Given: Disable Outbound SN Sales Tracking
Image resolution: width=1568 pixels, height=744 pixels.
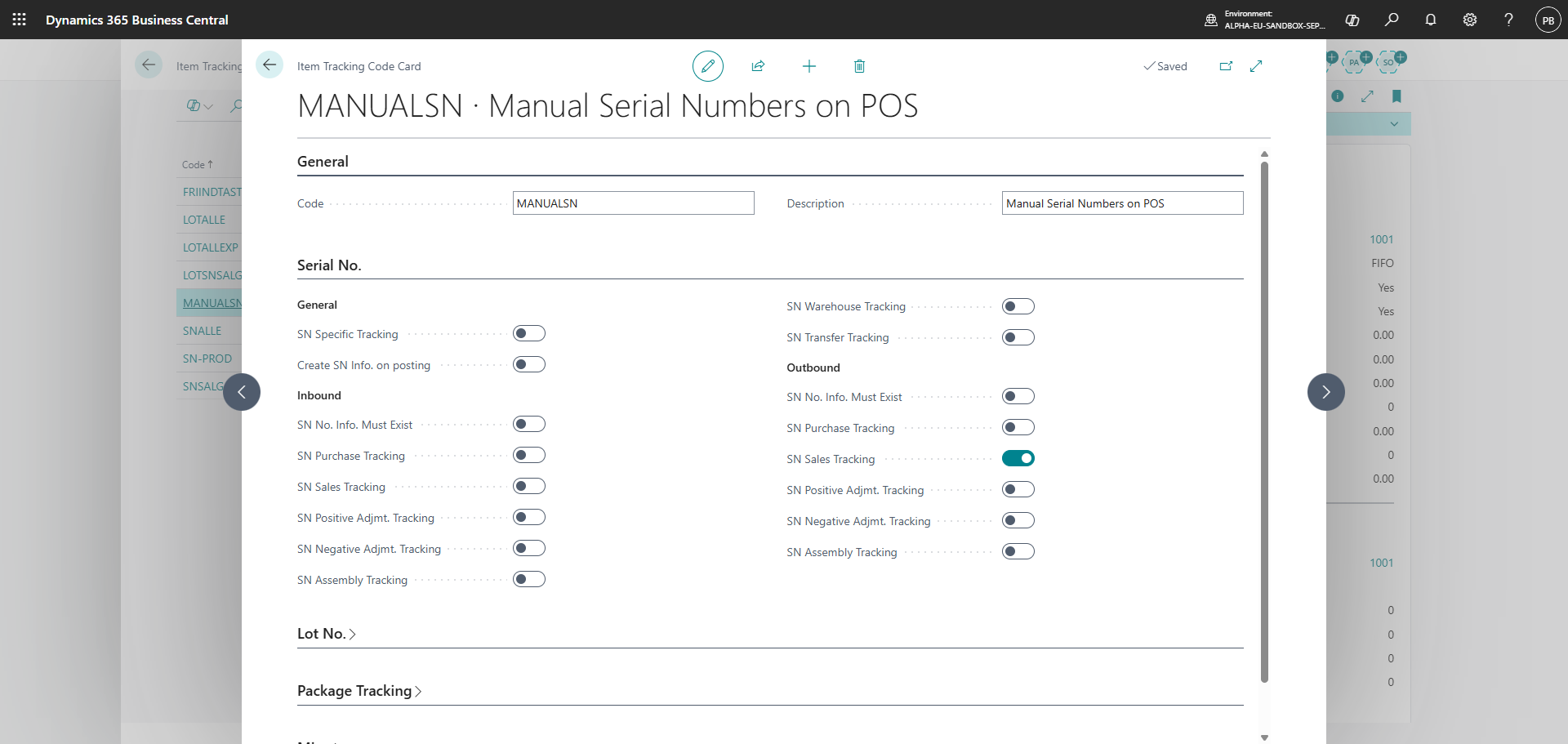Looking at the screenshot, I should click(x=1018, y=458).
